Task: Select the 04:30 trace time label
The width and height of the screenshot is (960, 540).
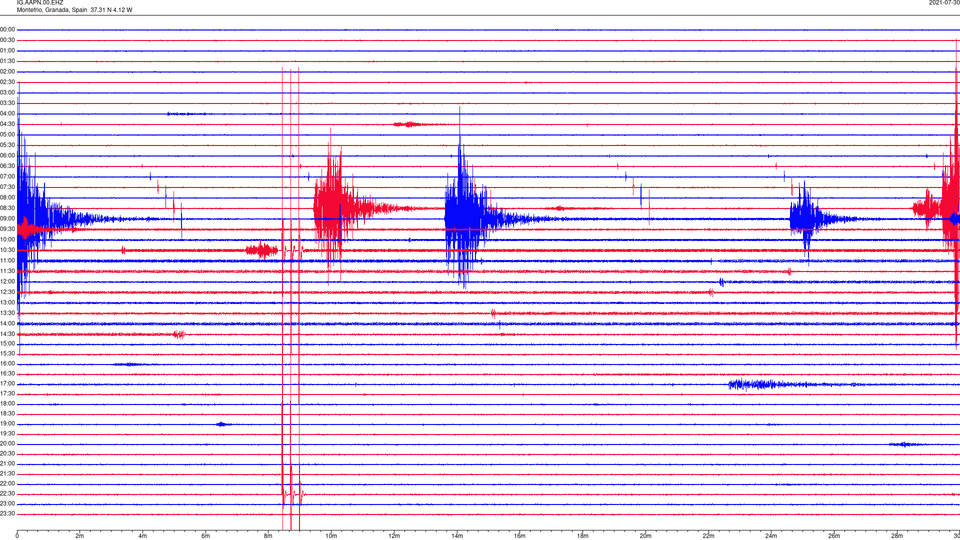Action: click(x=7, y=124)
